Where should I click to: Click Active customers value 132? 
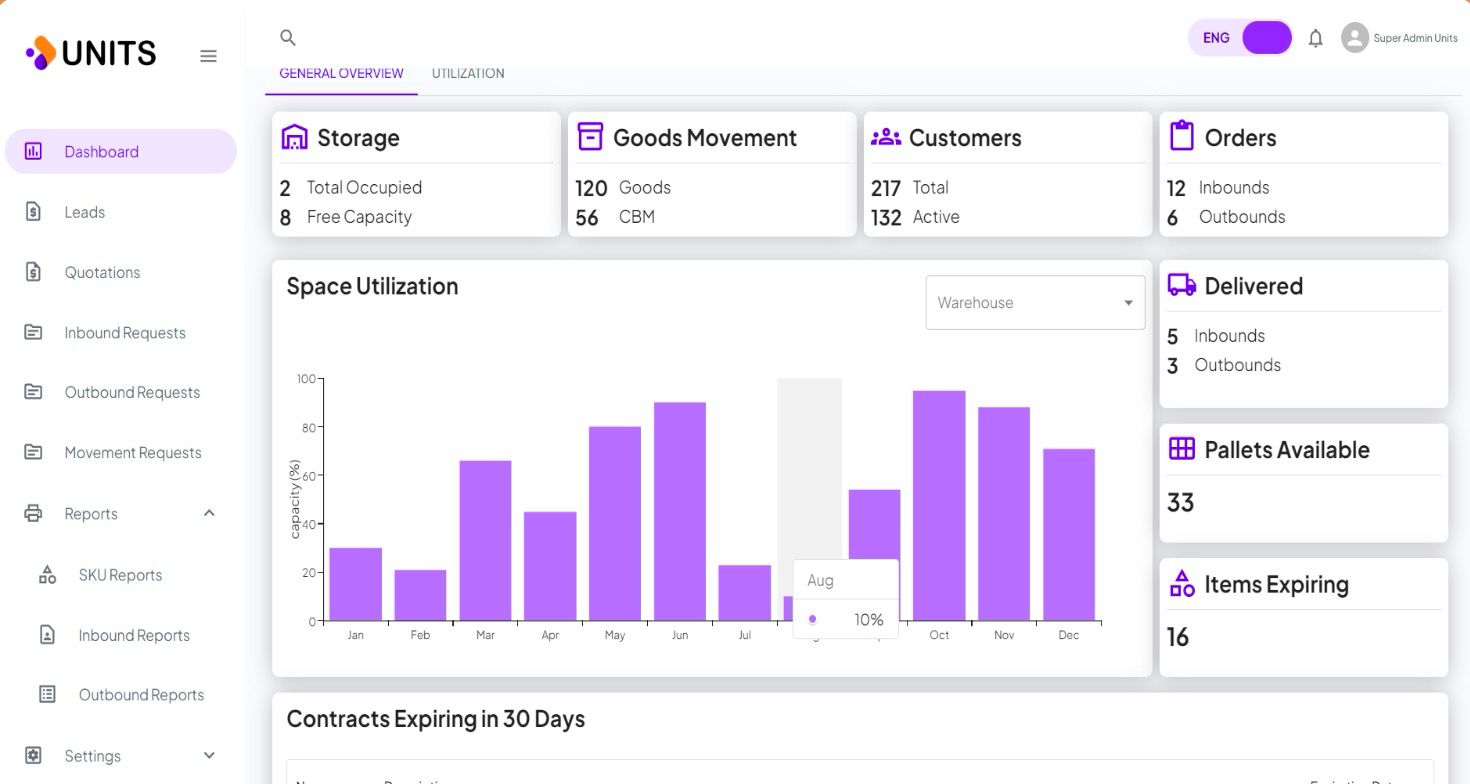pos(886,217)
